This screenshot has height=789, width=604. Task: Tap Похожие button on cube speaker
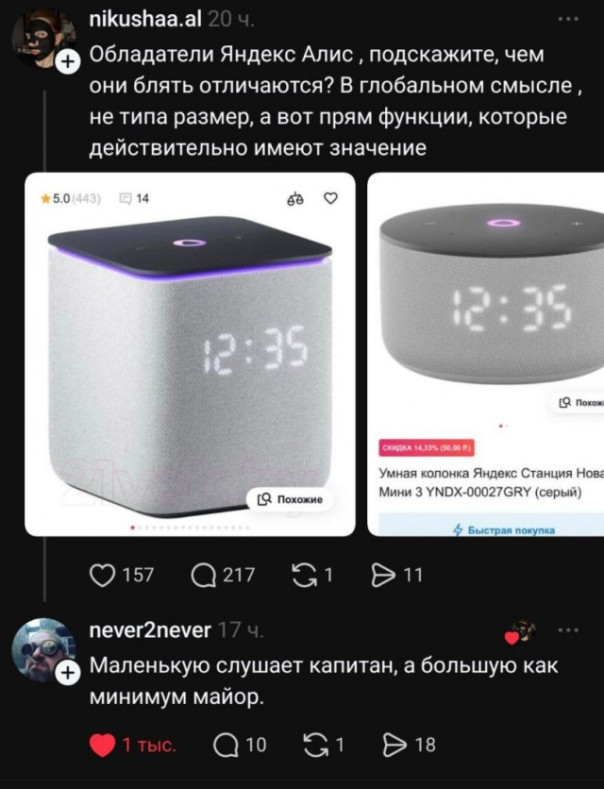click(290, 499)
